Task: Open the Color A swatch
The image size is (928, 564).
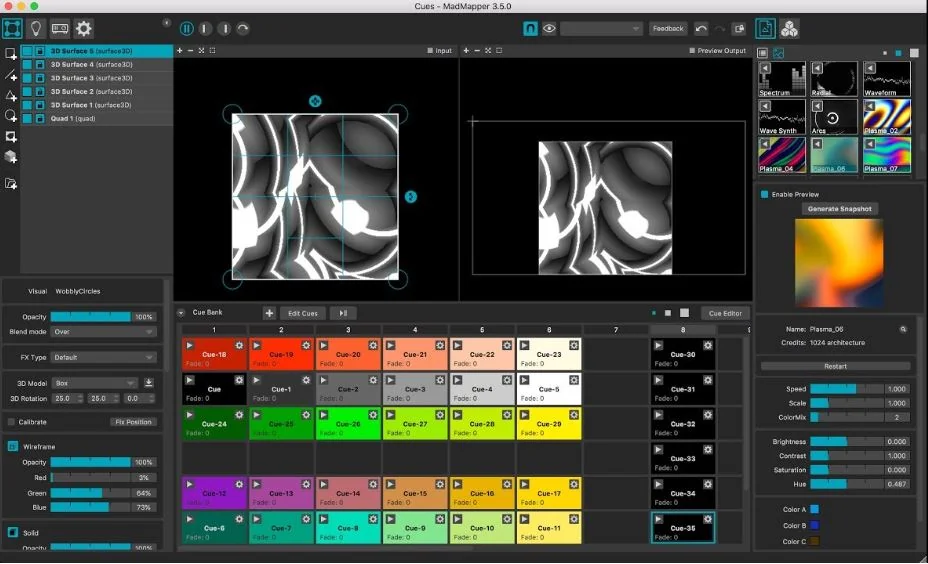Action: point(814,509)
